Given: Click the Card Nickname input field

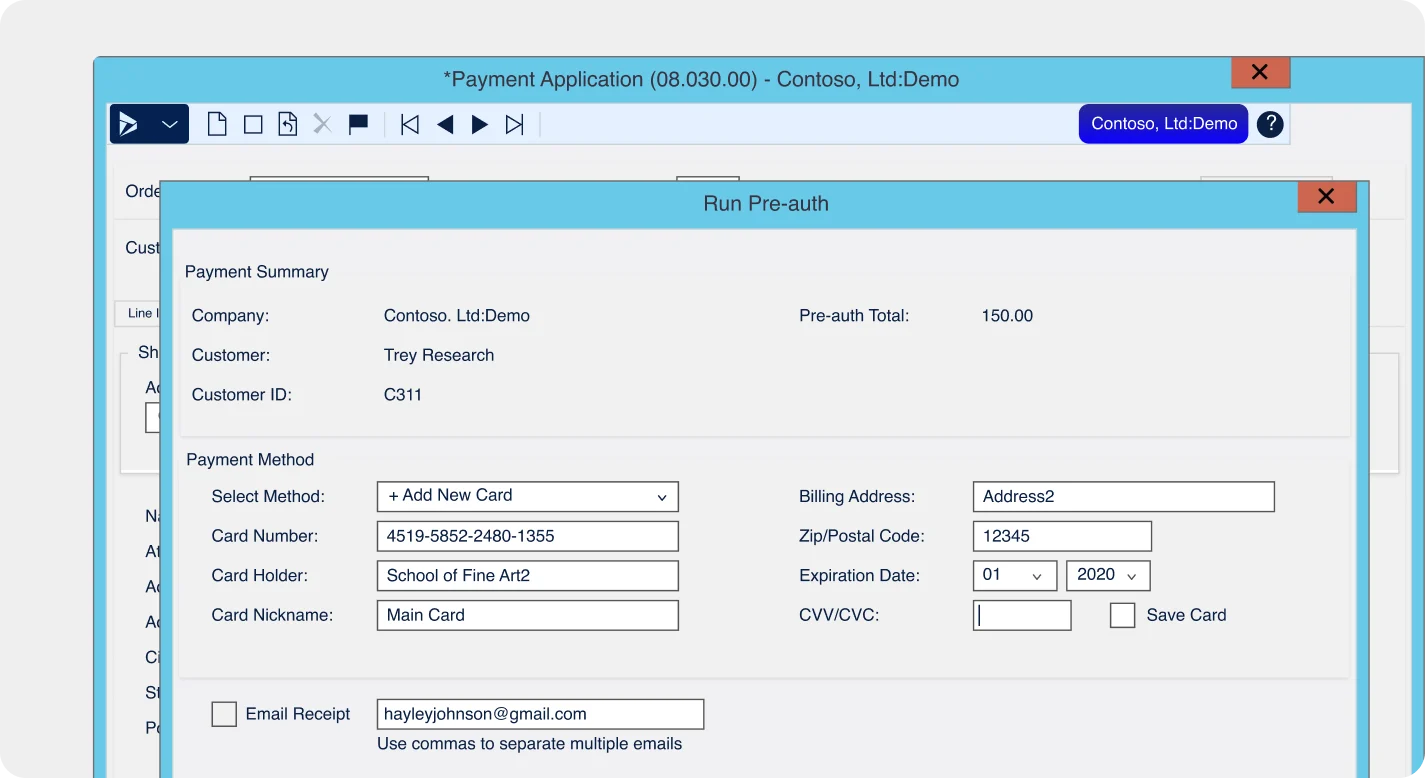Looking at the screenshot, I should tap(528, 615).
